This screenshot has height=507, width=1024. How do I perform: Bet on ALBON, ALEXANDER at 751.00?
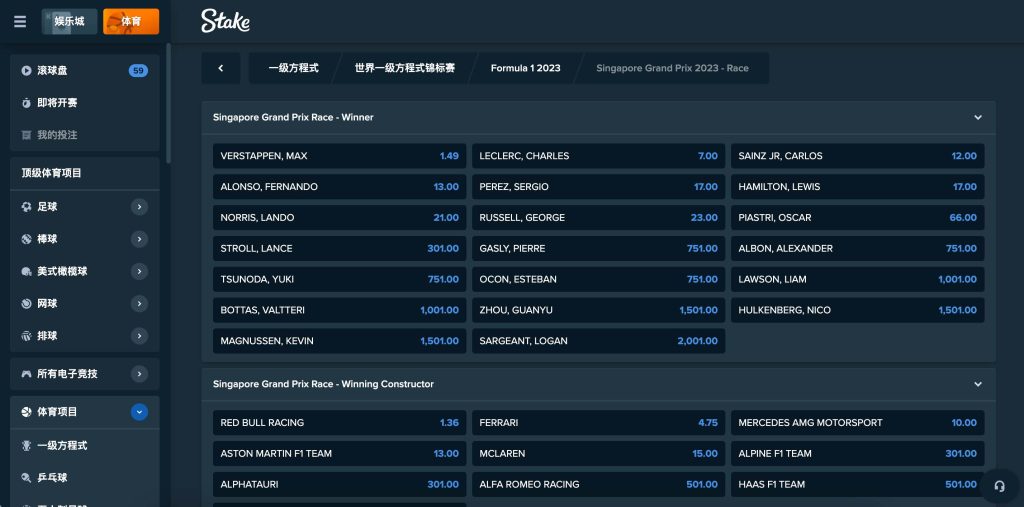tap(857, 248)
